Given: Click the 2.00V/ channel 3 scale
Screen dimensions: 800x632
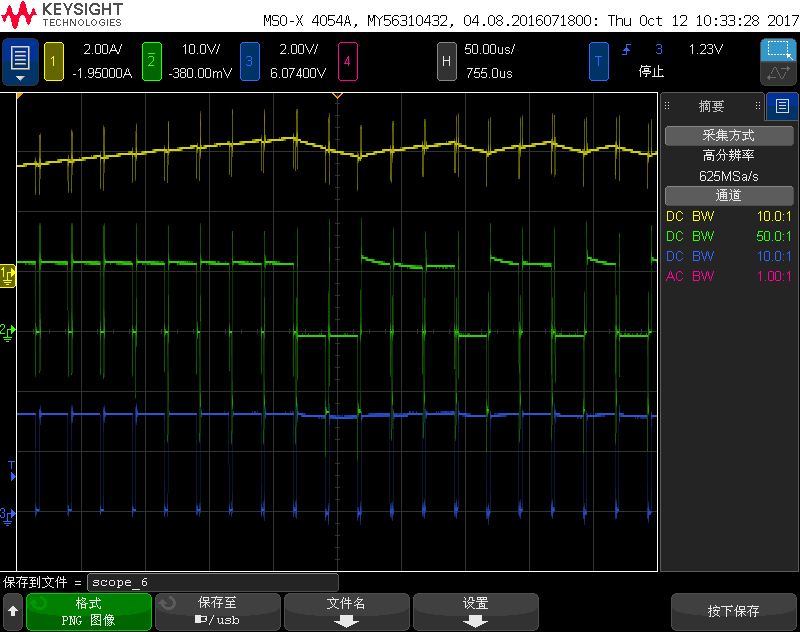Looking at the screenshot, I should pyautogui.click(x=298, y=49).
